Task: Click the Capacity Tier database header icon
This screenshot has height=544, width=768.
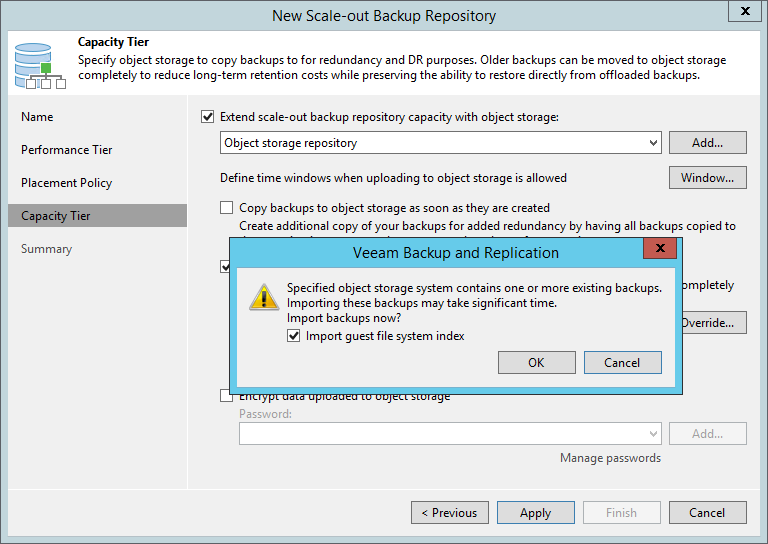Action: (x=38, y=63)
